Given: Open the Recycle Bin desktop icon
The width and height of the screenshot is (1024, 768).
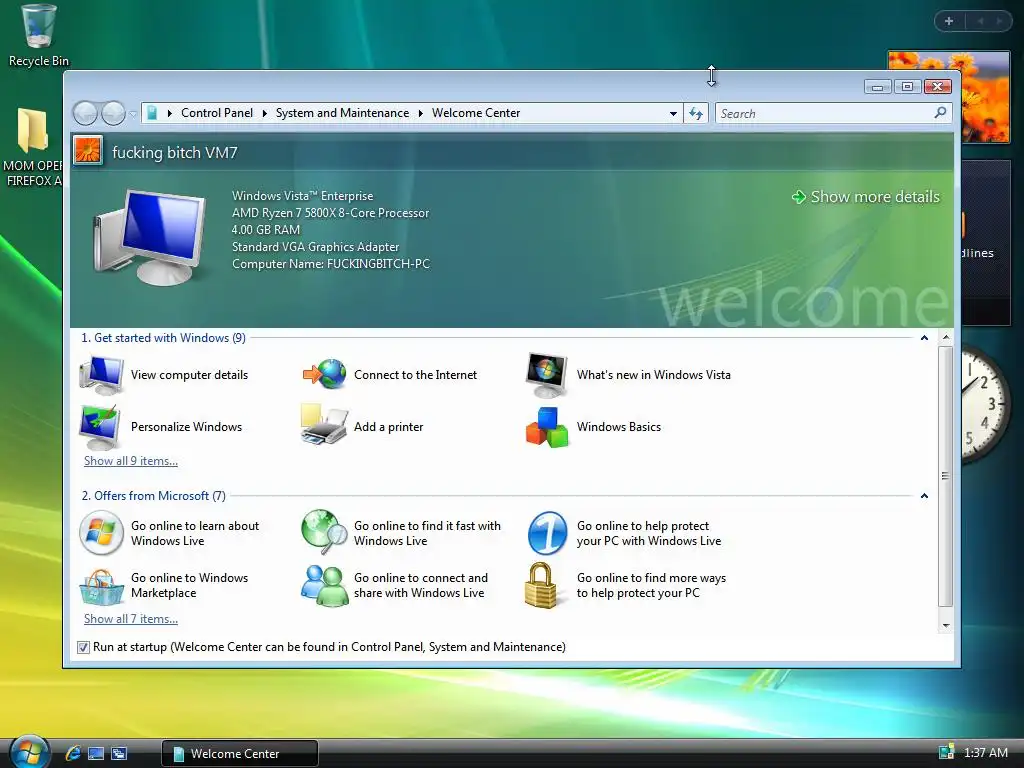Looking at the screenshot, I should click(x=39, y=36).
